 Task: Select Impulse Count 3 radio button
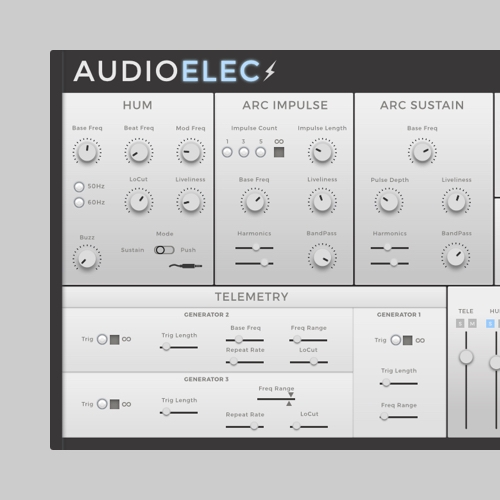[x=244, y=152]
